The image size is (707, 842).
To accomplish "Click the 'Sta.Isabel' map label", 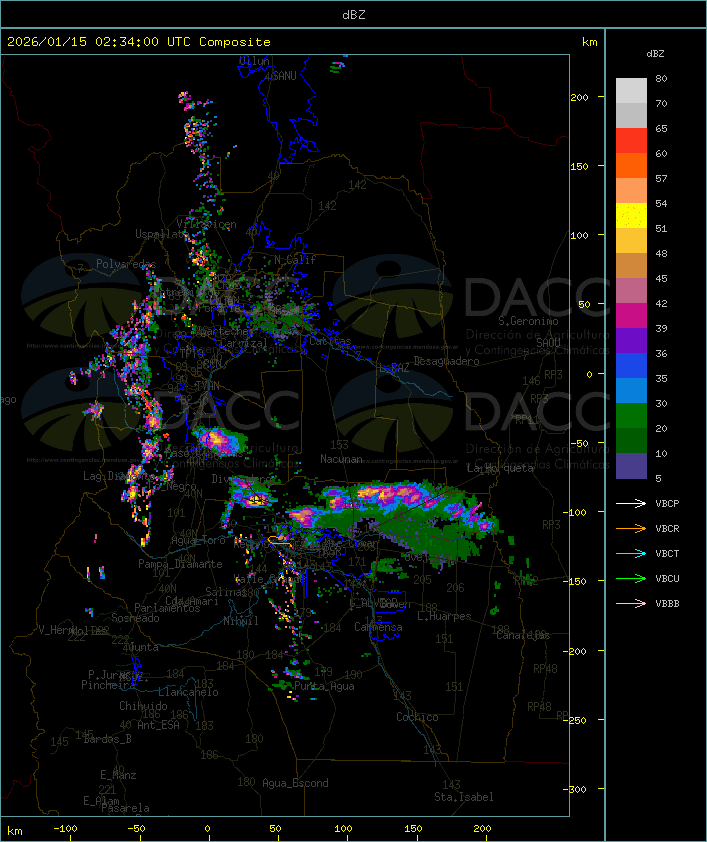I will 464,797.
